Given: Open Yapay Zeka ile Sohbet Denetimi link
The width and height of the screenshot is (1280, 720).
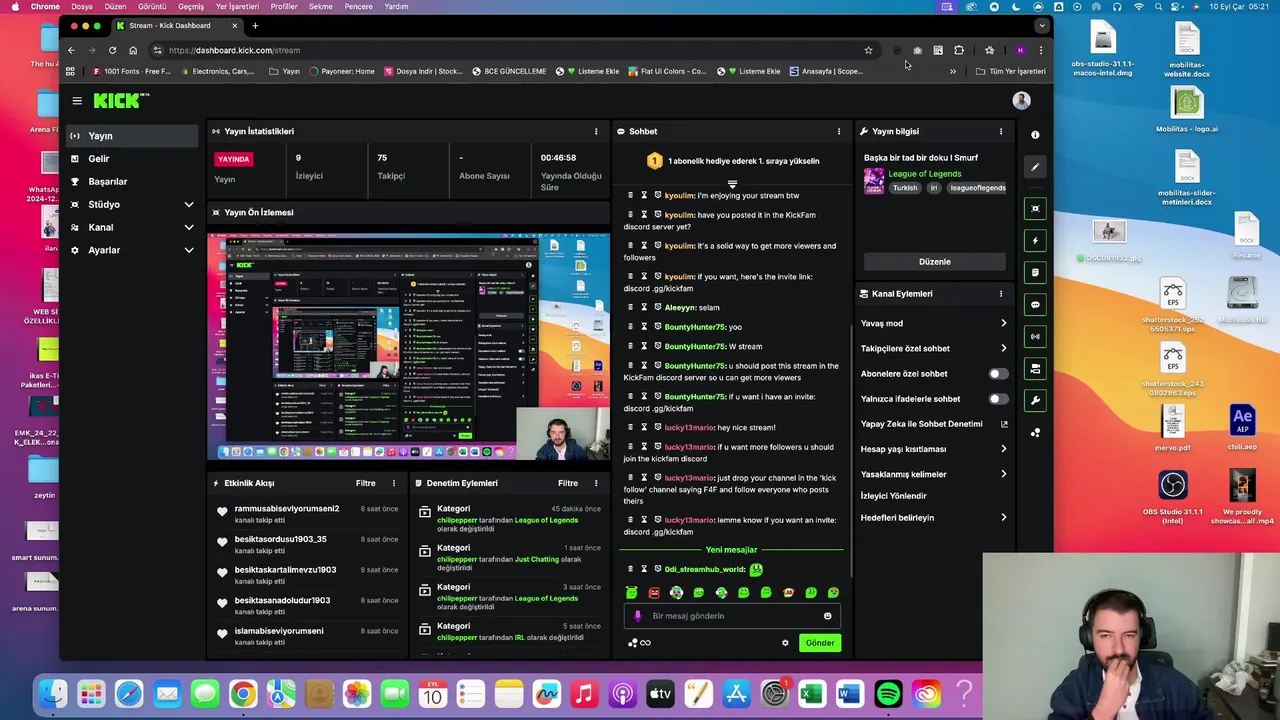Looking at the screenshot, I should pos(934,424).
